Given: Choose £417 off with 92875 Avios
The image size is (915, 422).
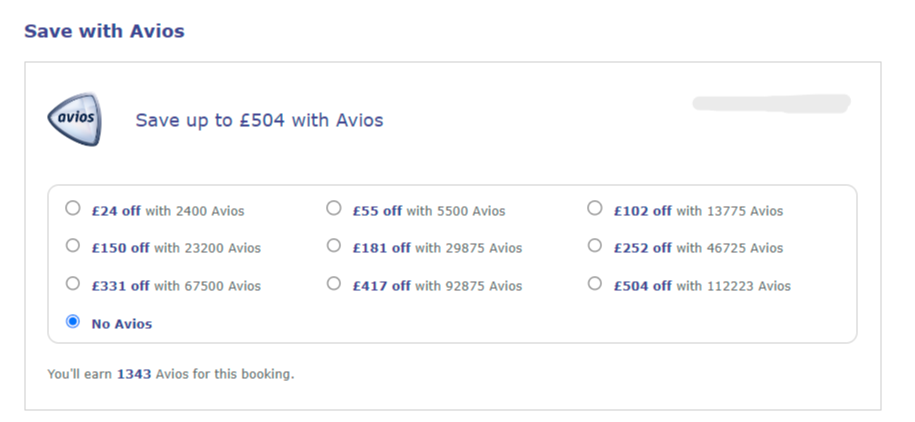Looking at the screenshot, I should click(x=334, y=283).
